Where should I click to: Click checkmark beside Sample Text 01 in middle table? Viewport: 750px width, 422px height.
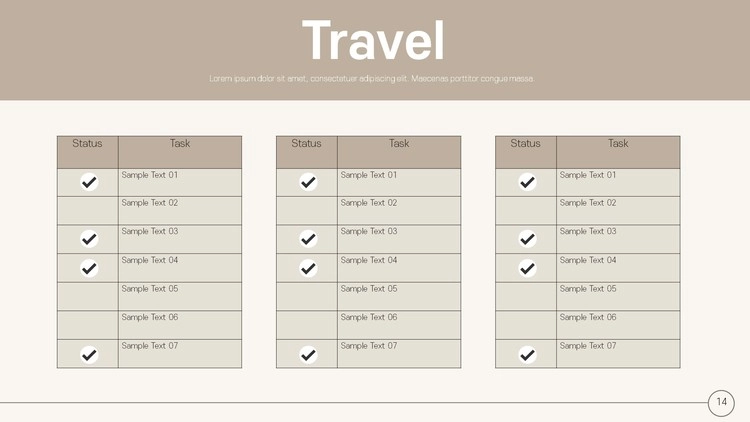[308, 182]
